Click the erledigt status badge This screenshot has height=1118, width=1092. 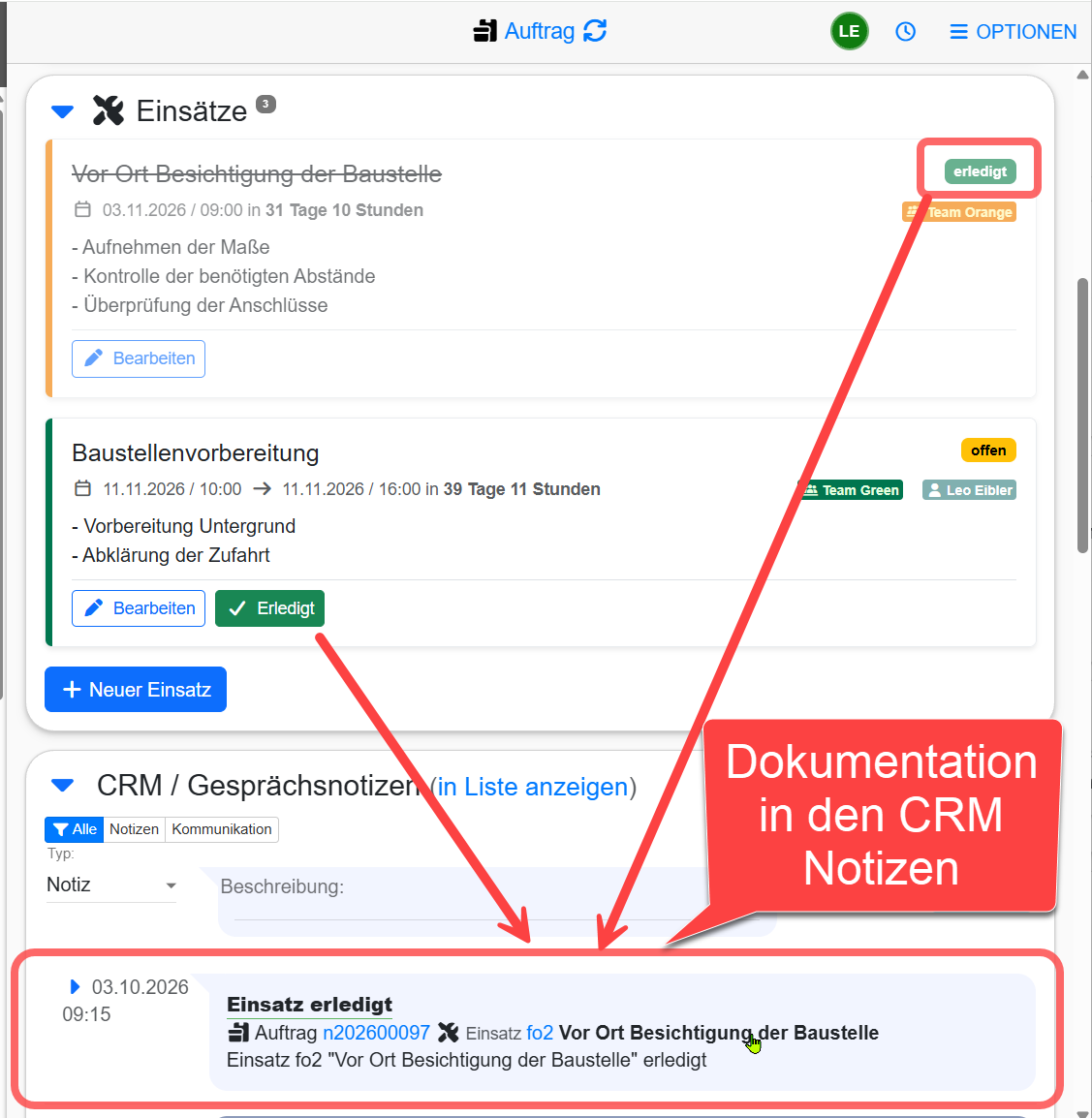point(980,171)
